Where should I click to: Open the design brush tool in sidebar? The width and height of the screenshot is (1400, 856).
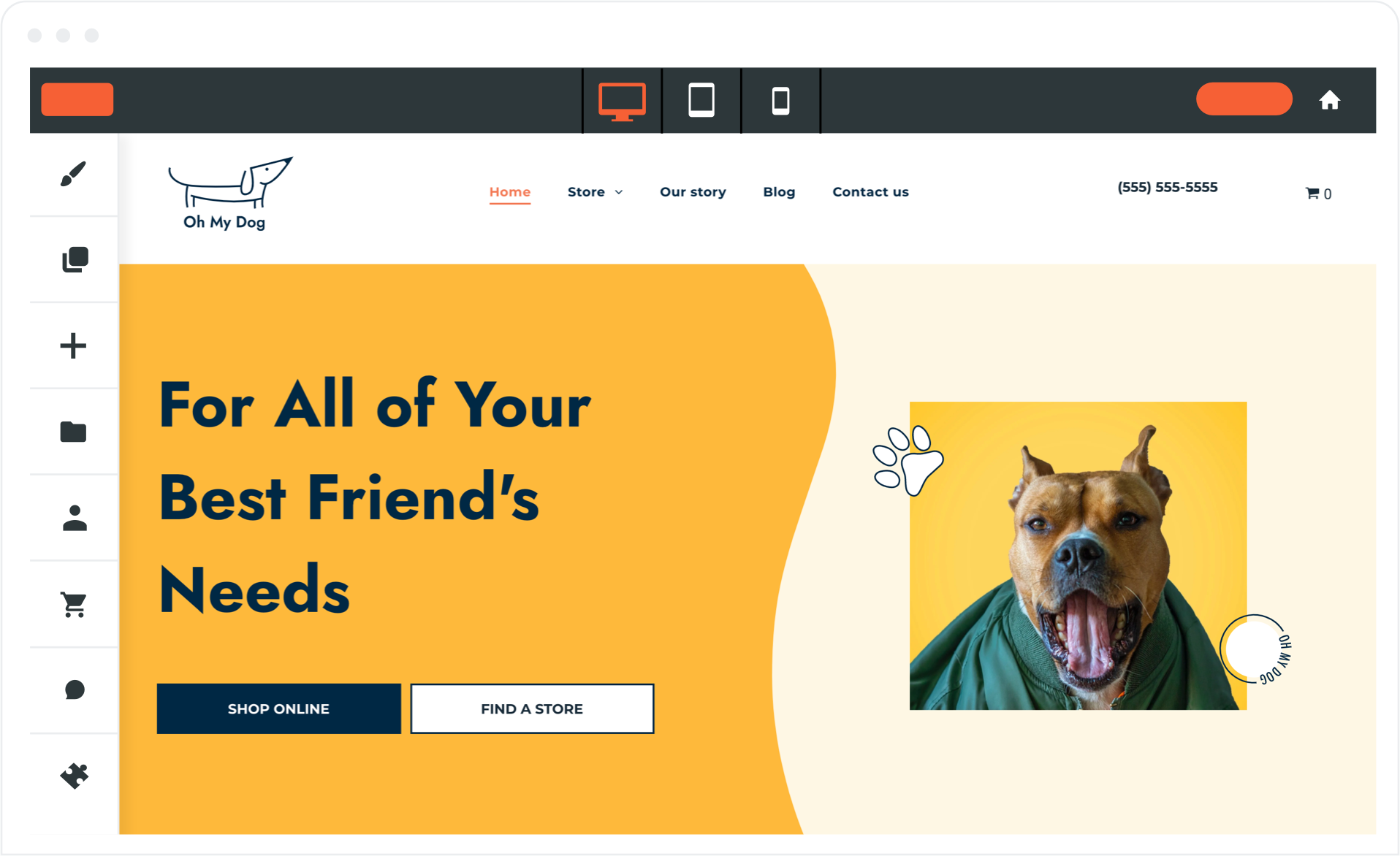click(73, 174)
